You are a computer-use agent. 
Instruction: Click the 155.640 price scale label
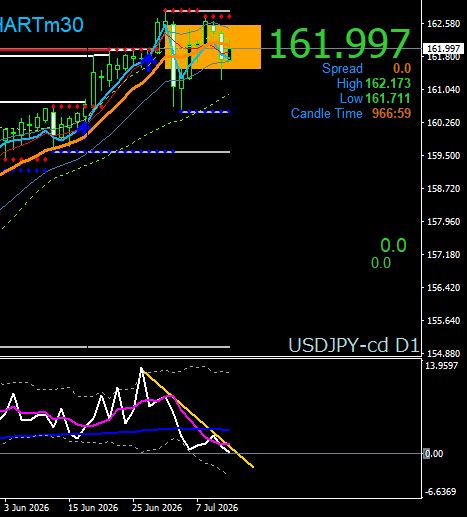(444, 321)
